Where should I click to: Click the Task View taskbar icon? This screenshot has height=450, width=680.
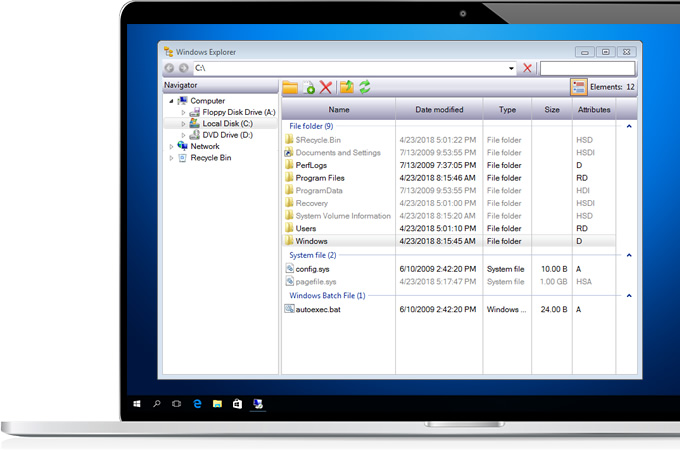(177, 404)
